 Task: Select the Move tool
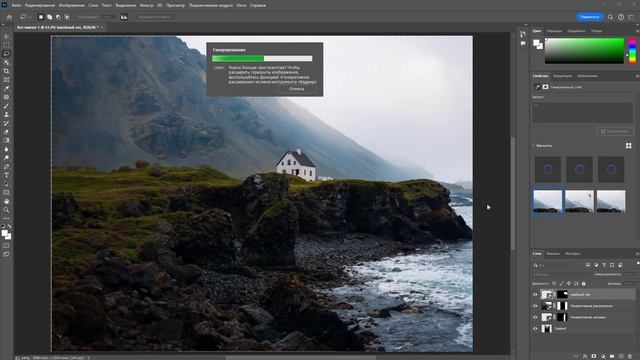coord(6,37)
